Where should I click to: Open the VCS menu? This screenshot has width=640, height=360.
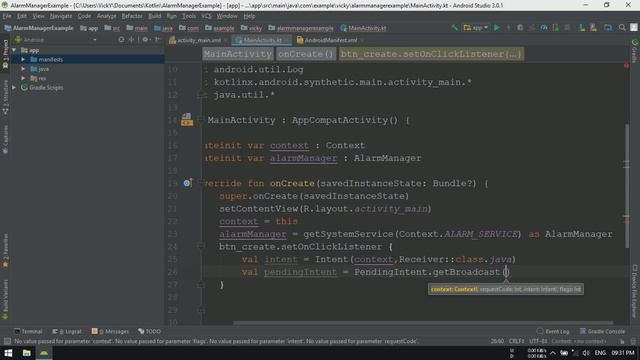pyautogui.click(x=207, y=16)
